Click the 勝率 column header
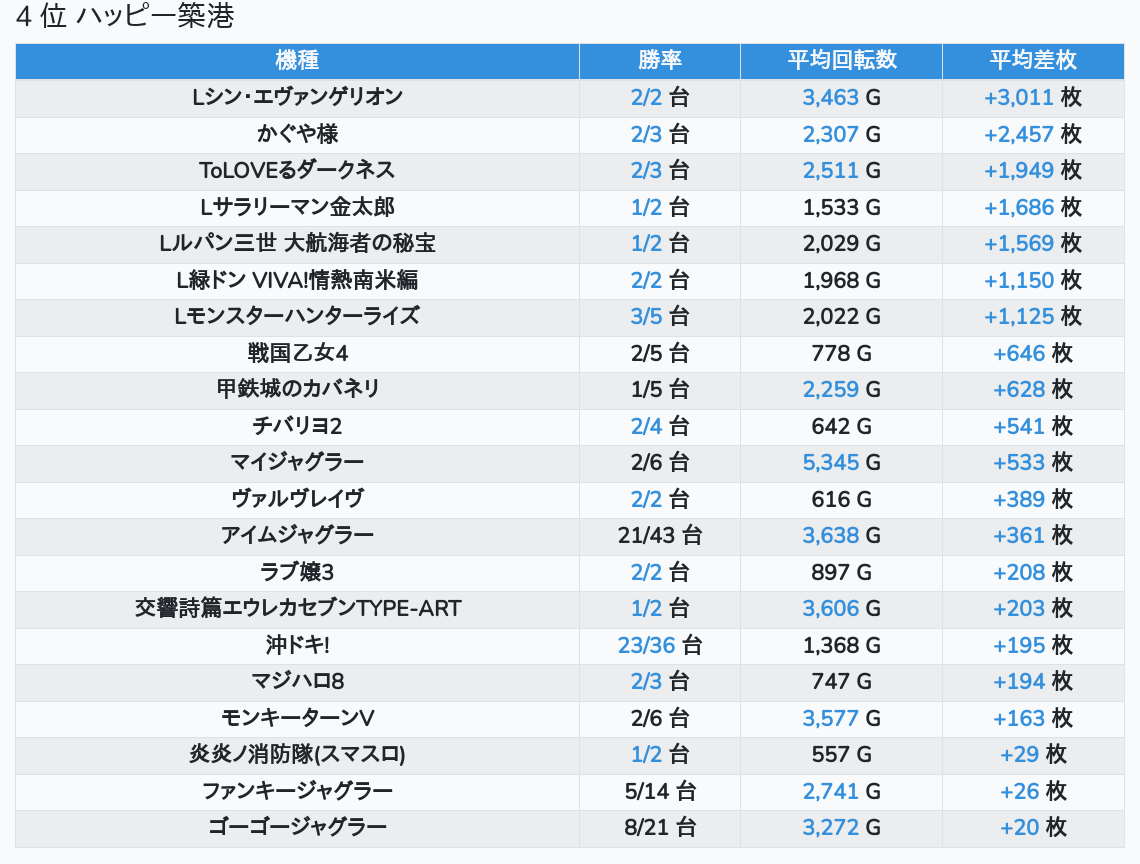The image size is (1140, 864). pyautogui.click(x=660, y=60)
